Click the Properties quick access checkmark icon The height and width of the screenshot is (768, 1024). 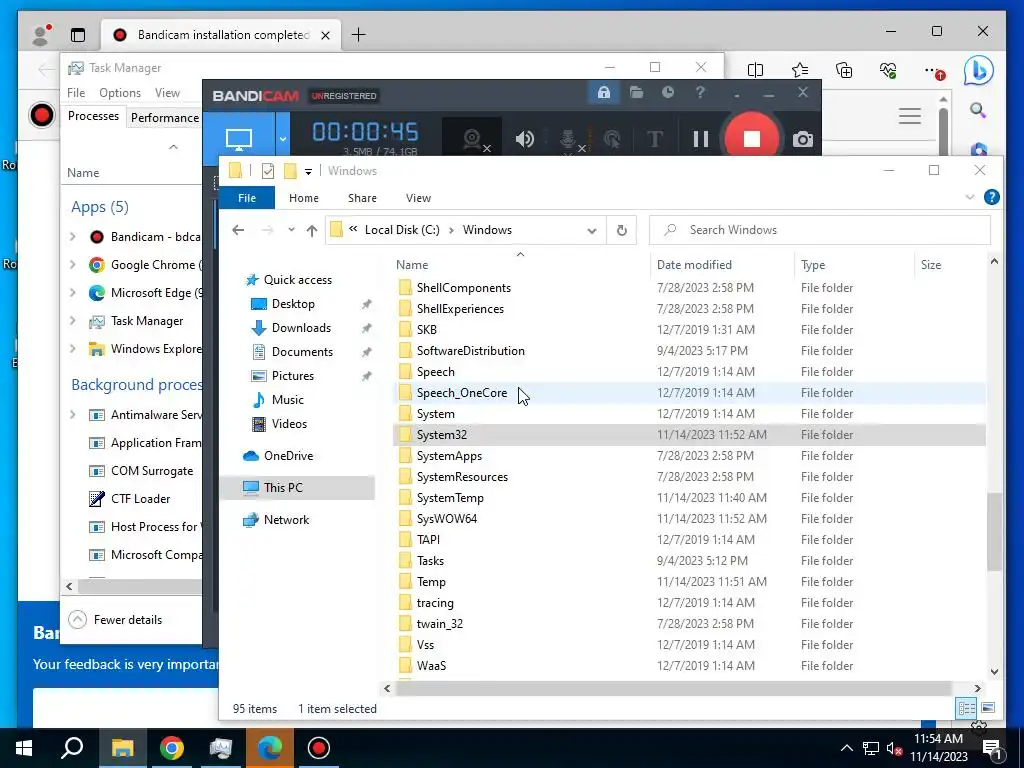coord(268,171)
